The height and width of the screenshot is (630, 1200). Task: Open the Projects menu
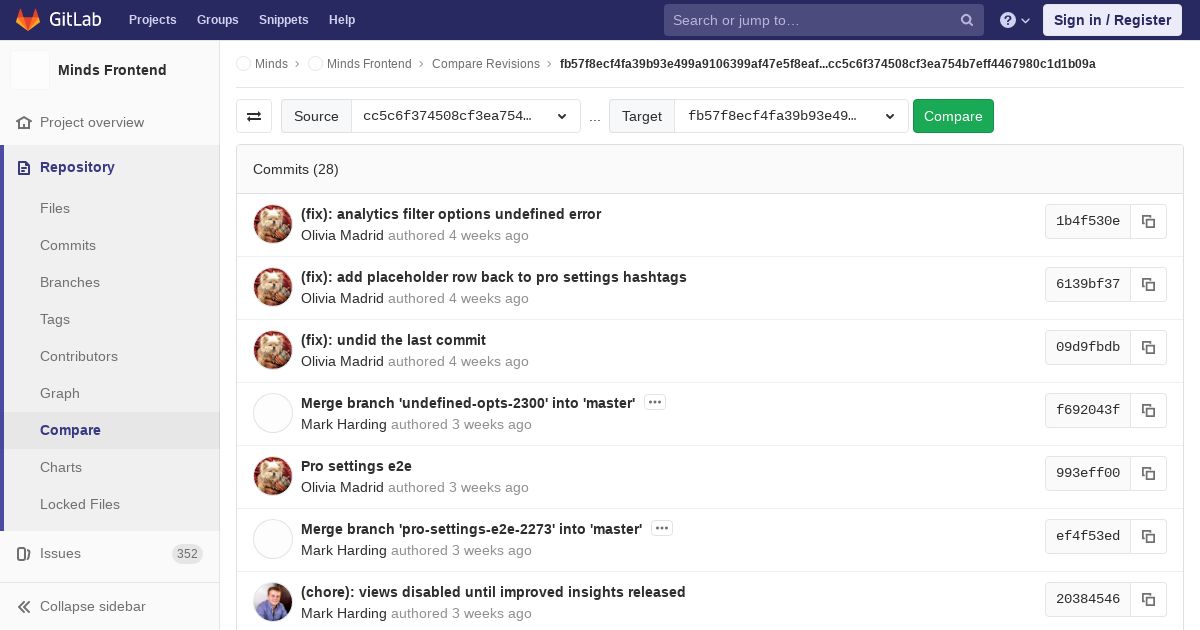point(153,20)
